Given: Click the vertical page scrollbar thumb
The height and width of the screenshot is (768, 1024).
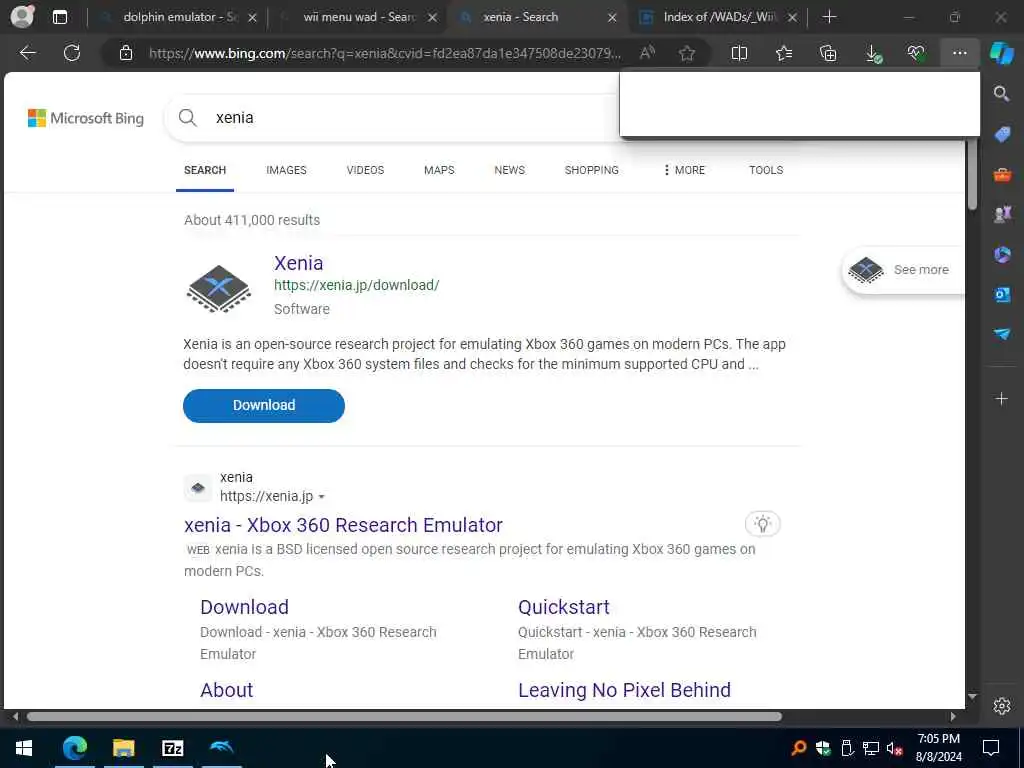Looking at the screenshot, I should click(x=972, y=174).
